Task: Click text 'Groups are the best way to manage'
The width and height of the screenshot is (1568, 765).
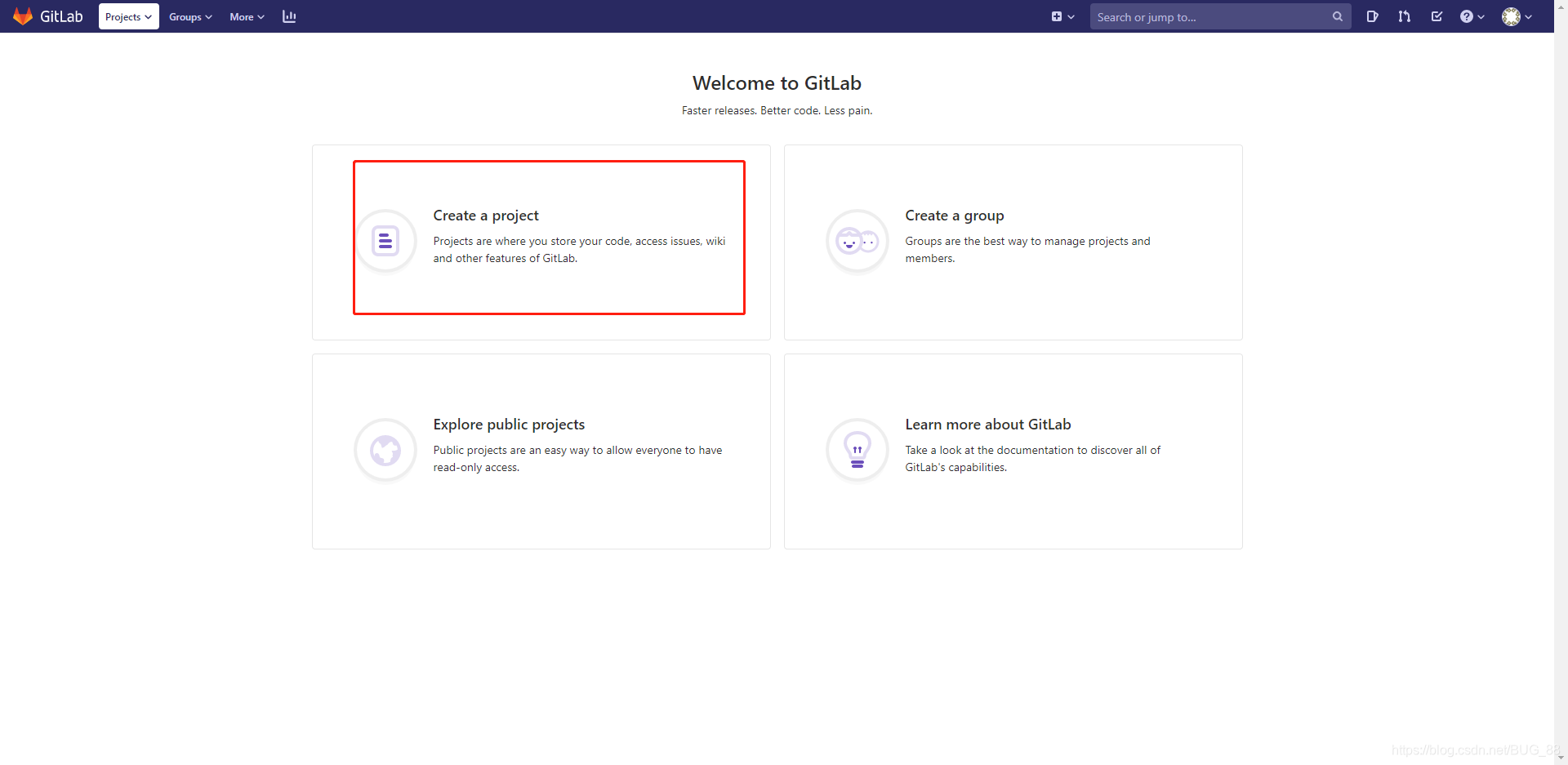Action: coord(996,241)
